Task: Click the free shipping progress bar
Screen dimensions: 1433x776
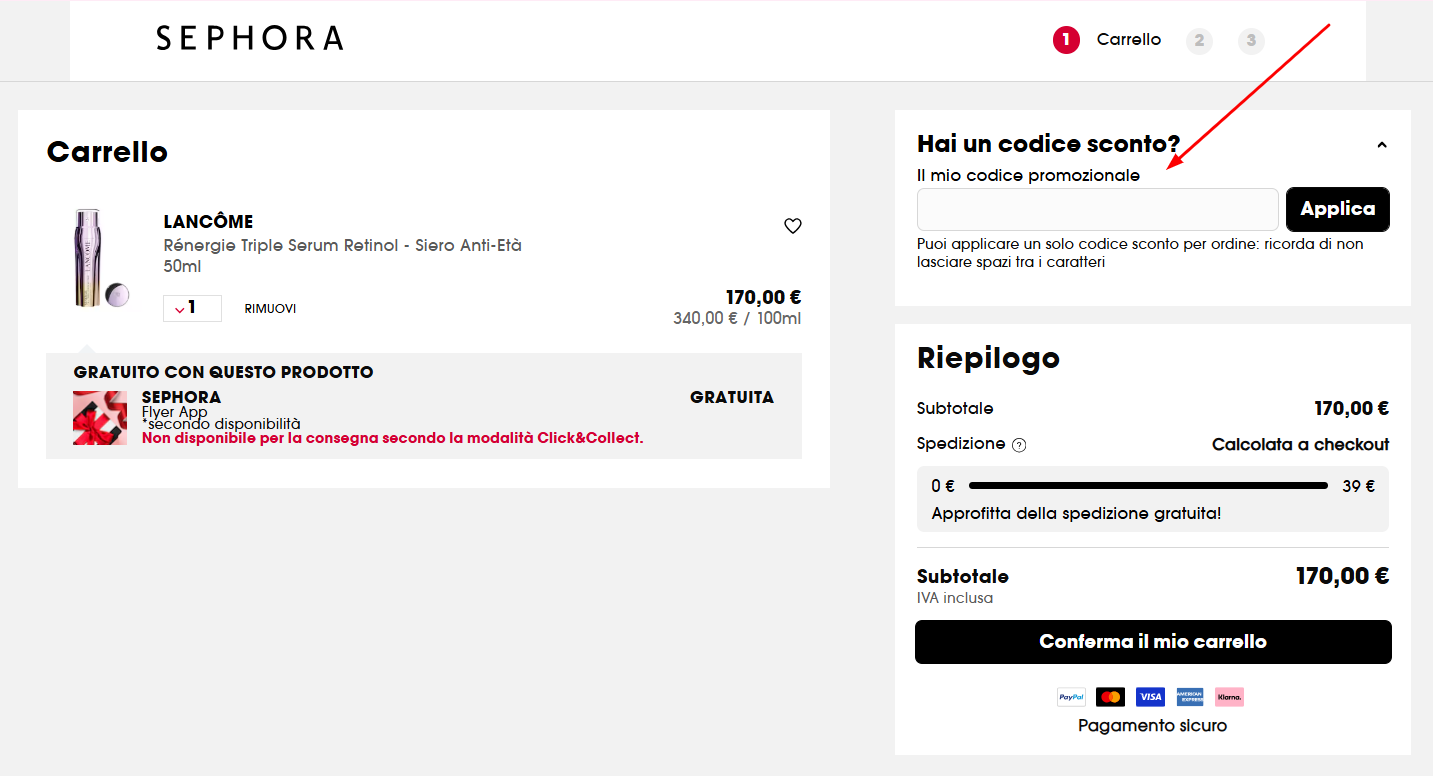Action: [1146, 485]
